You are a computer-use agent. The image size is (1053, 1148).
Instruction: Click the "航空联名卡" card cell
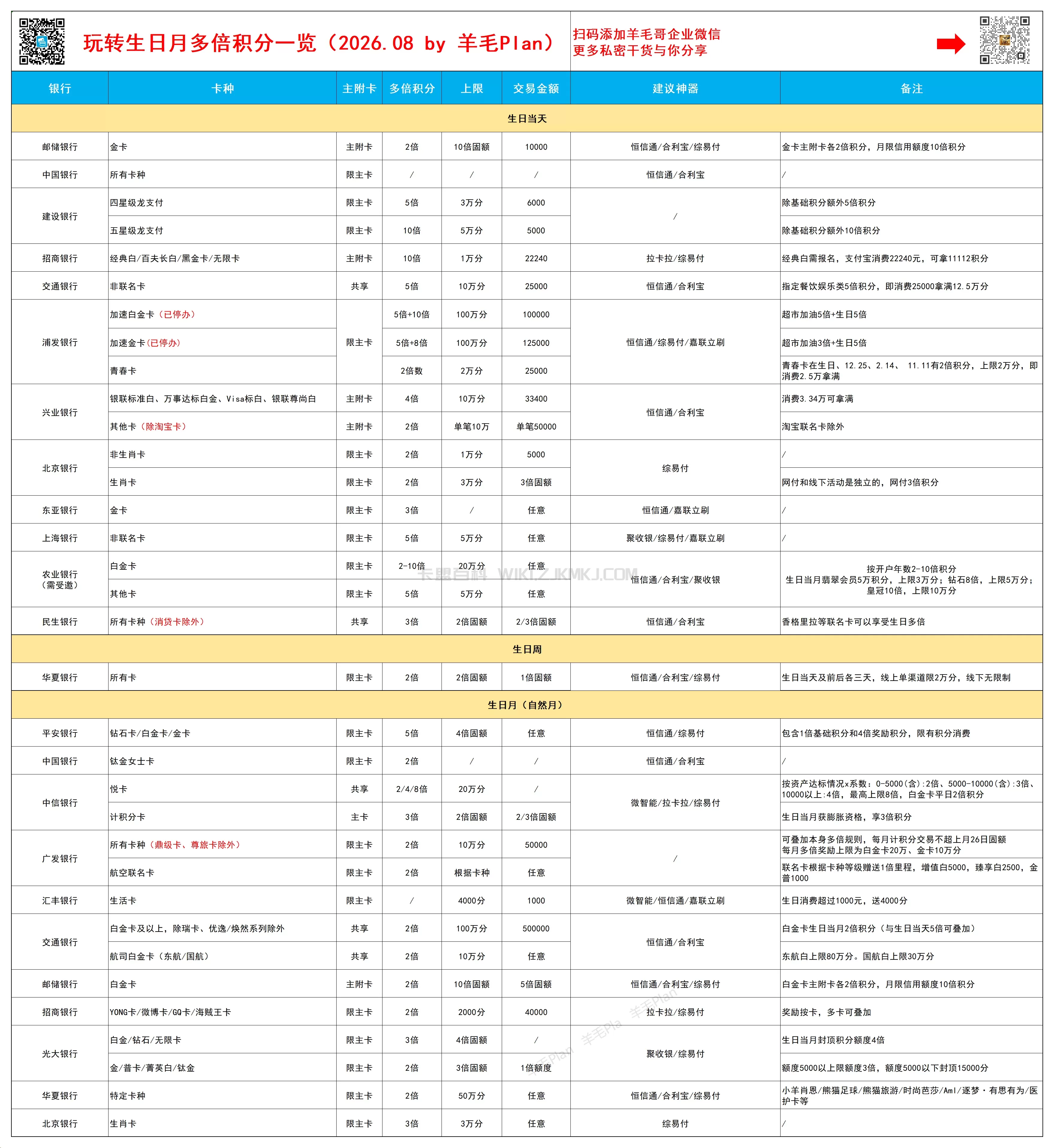(x=222, y=873)
